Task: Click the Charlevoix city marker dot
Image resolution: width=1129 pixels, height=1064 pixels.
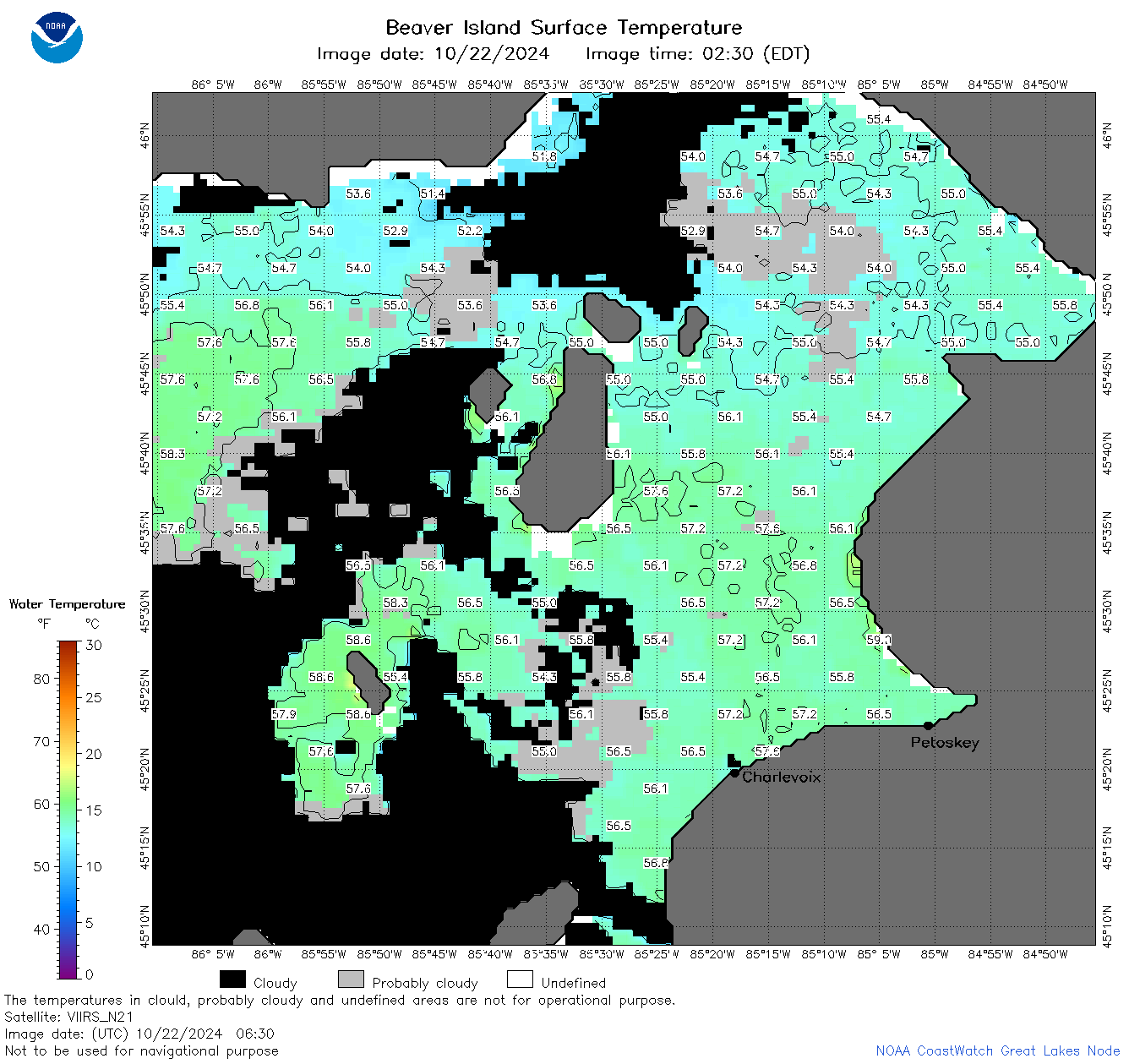Action: click(x=734, y=772)
